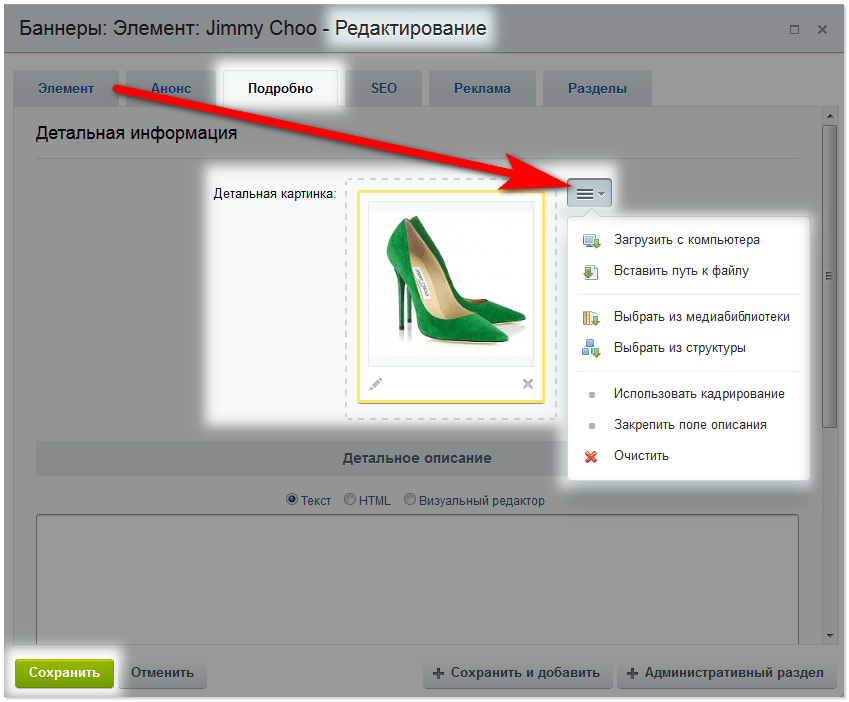
Task: Toggle Закрепить поле описания option
Action: [x=690, y=424]
